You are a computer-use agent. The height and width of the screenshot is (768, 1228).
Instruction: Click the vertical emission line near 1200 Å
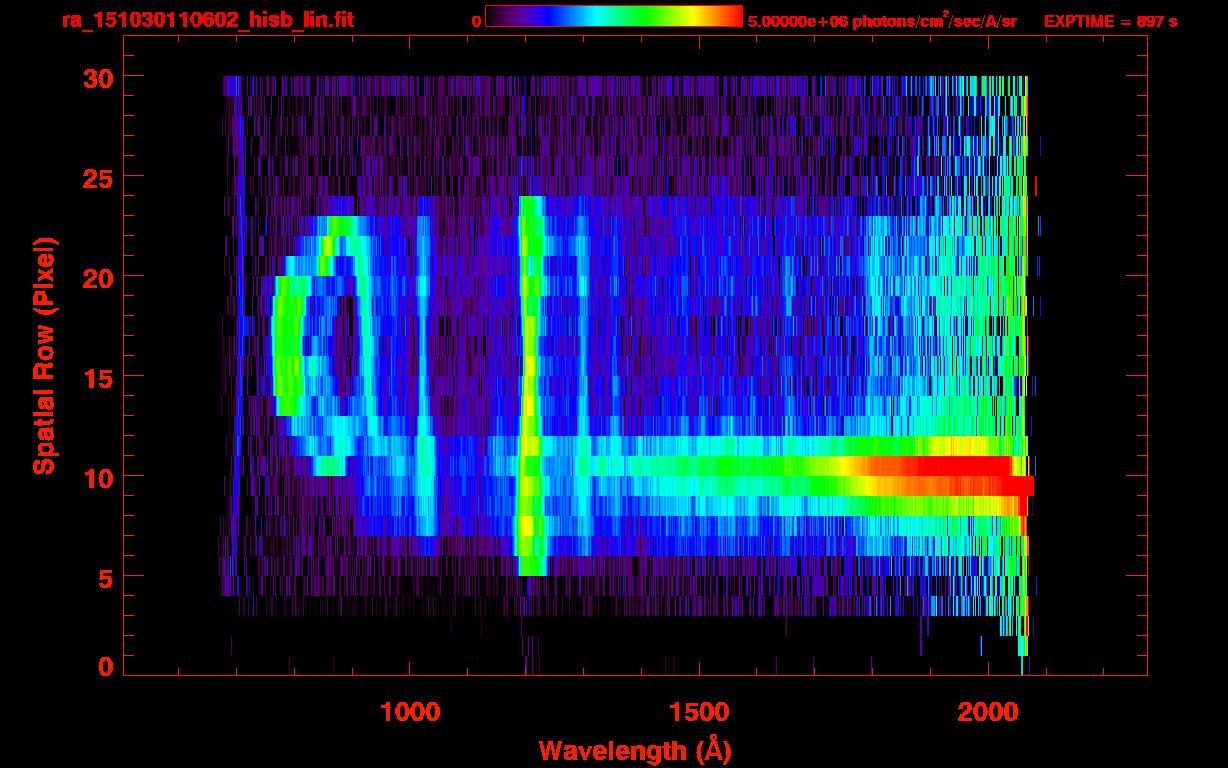[x=530, y=385]
